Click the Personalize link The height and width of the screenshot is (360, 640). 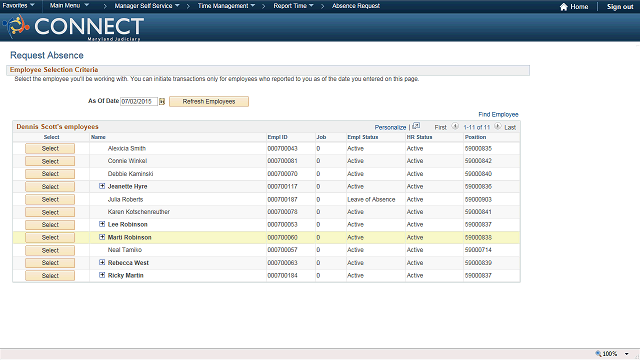tap(390, 127)
